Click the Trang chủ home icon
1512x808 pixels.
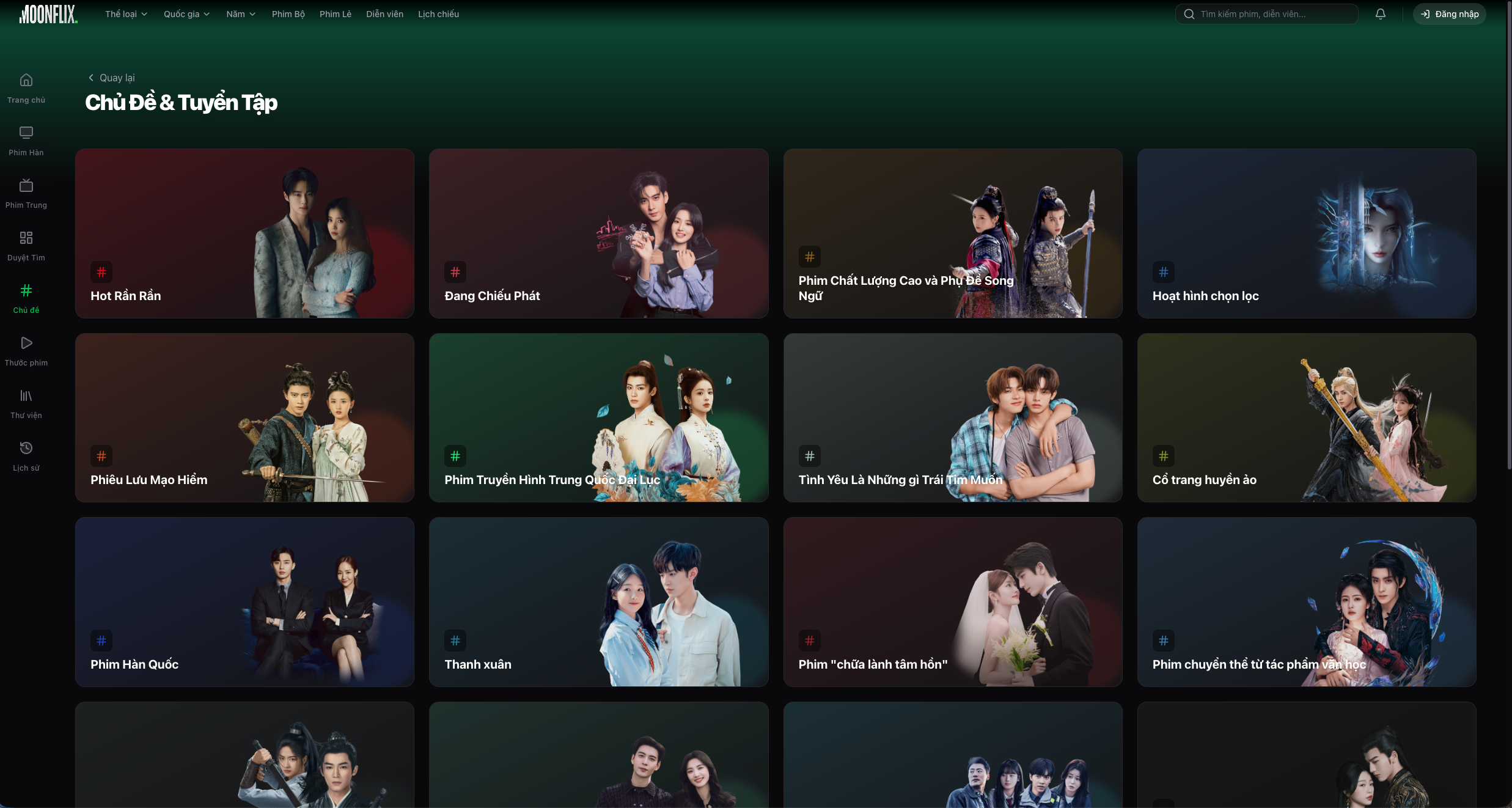(26, 80)
